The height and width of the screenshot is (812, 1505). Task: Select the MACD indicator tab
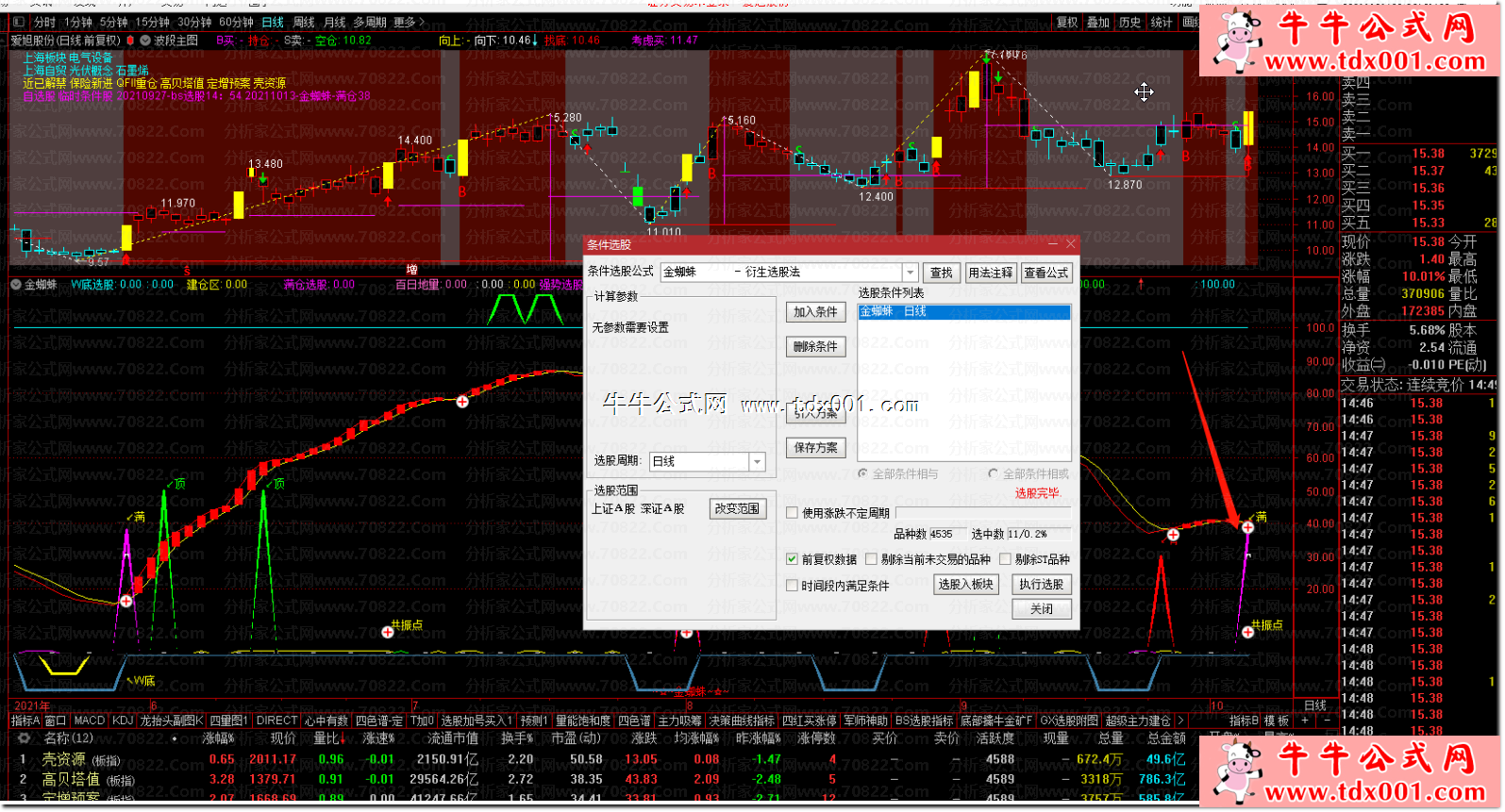coord(90,721)
